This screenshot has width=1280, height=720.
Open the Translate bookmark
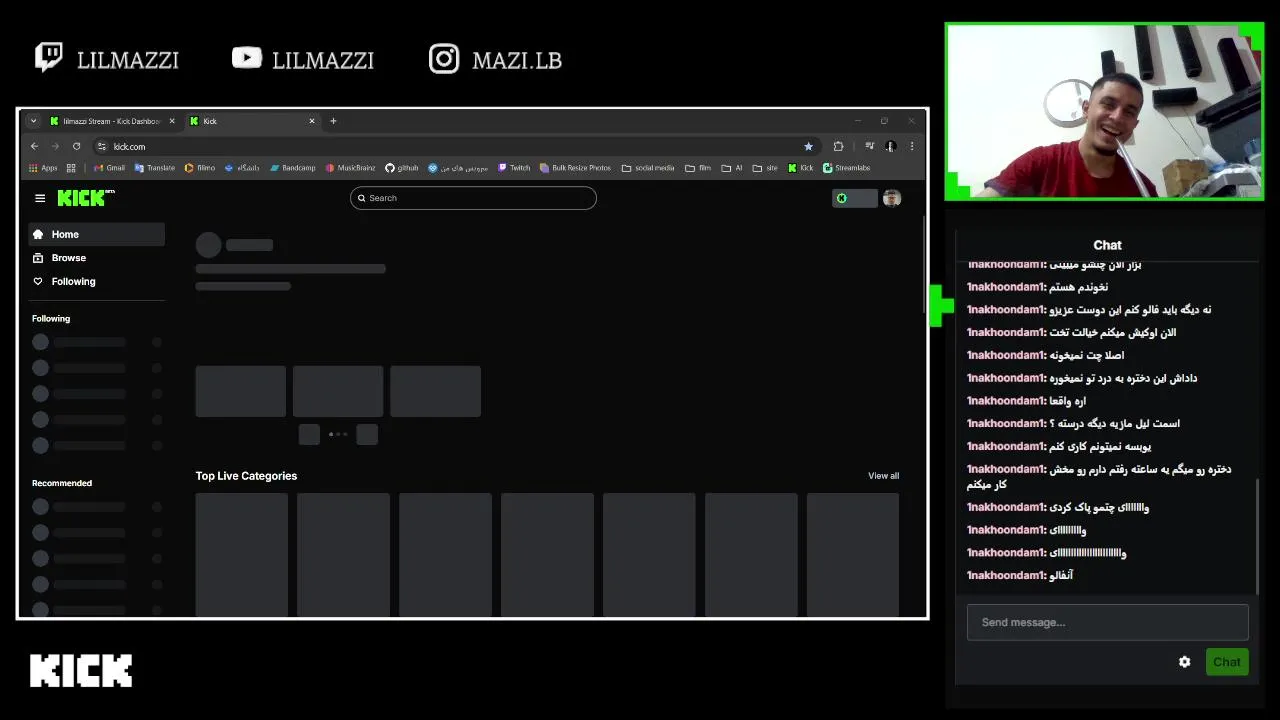click(155, 168)
